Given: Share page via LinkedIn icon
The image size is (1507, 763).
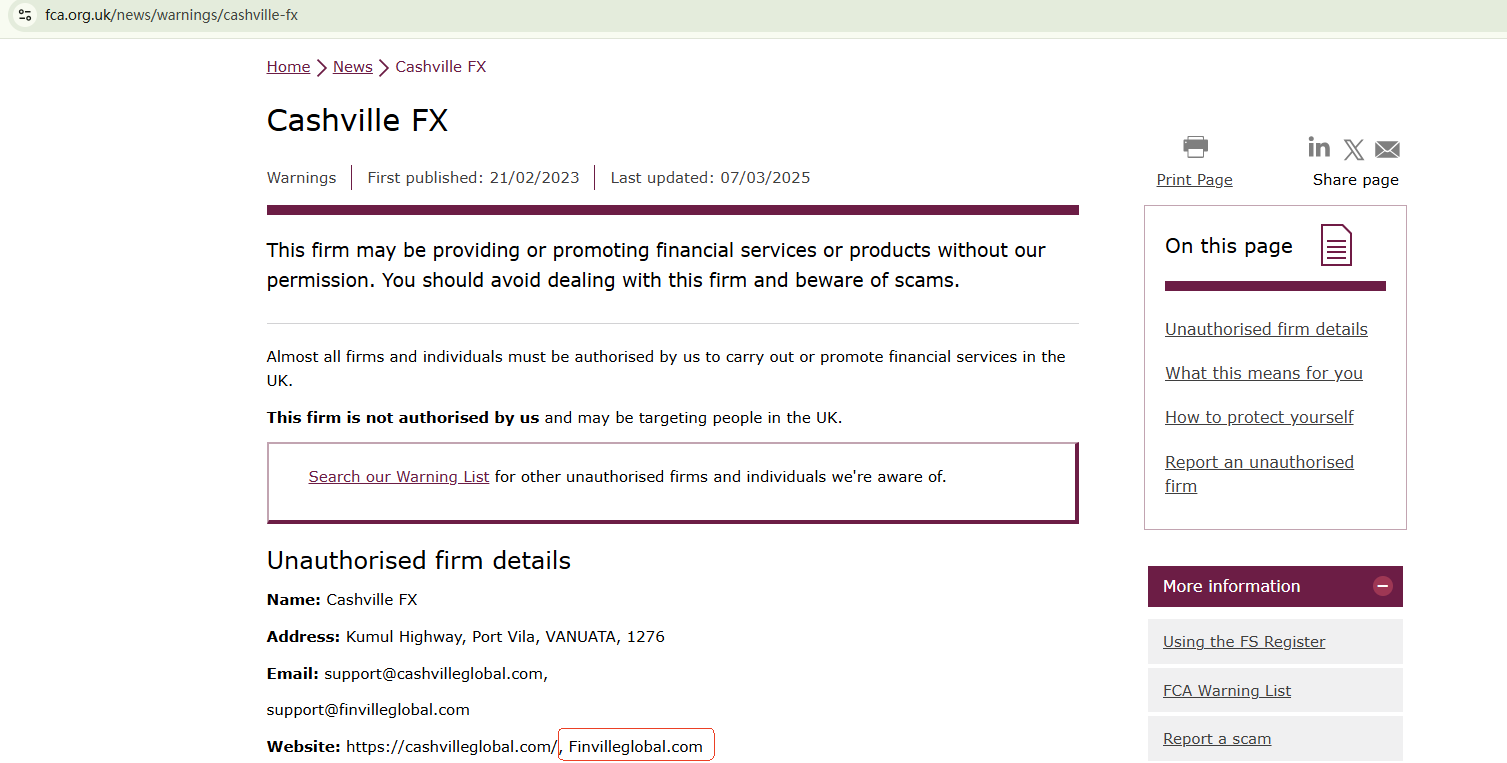Looking at the screenshot, I should click(x=1319, y=148).
